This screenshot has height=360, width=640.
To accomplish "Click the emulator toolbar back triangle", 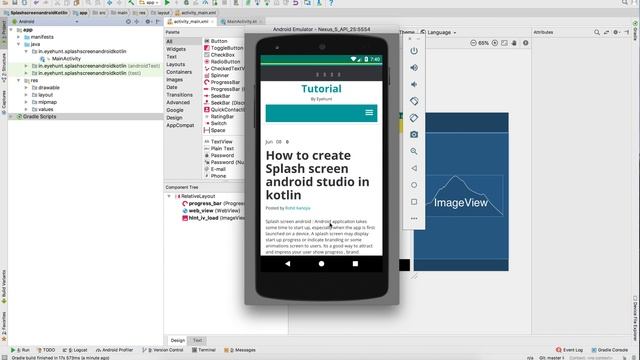I will (414, 168).
